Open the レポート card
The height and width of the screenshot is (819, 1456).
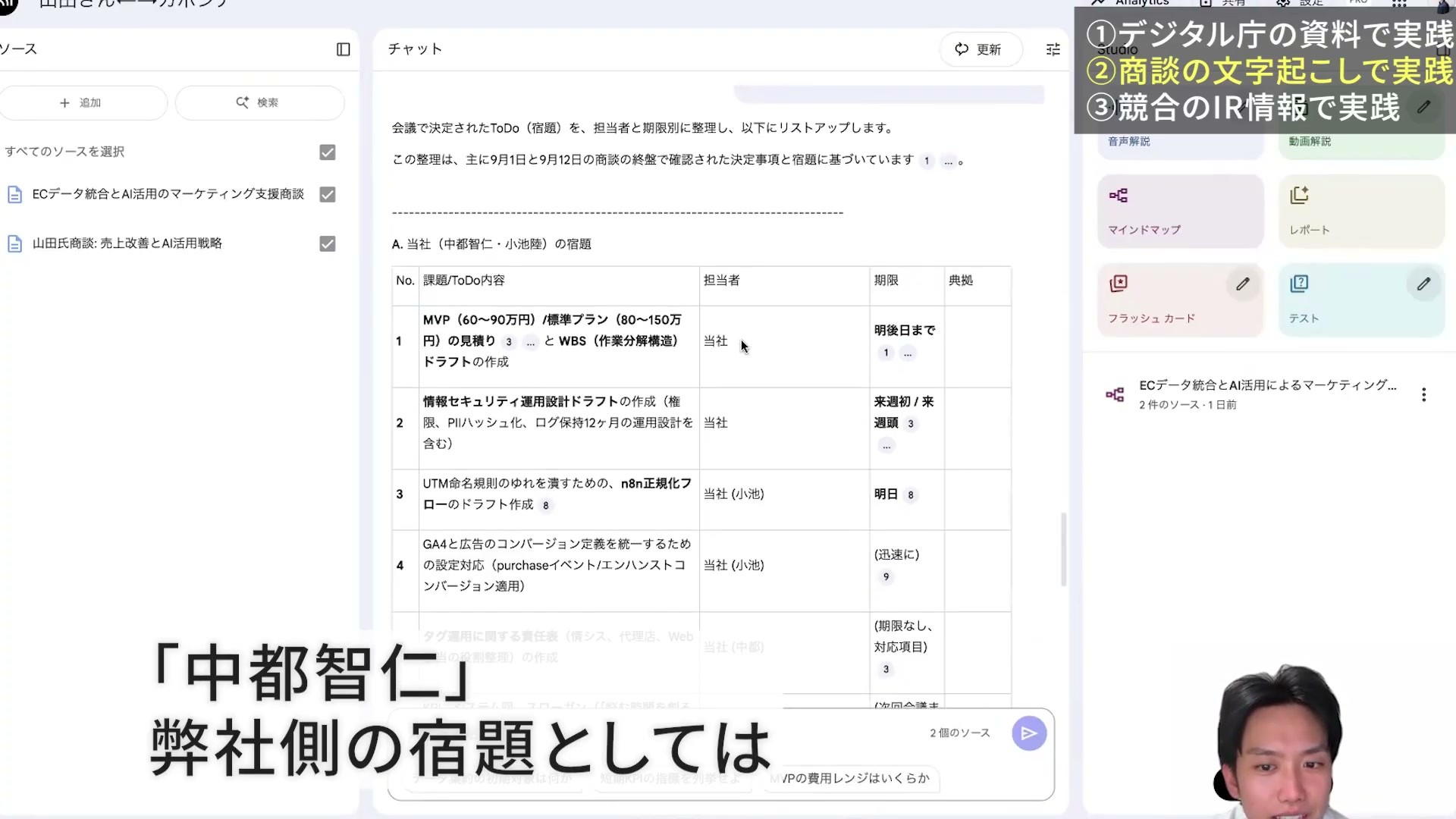(1361, 212)
